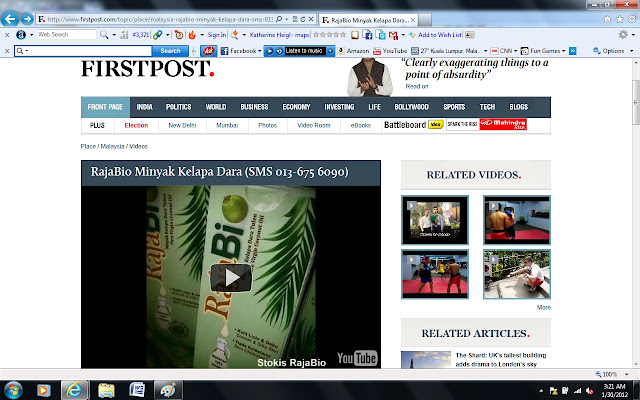Click the red Ask logo icon
Image resolution: width=640 pixels, height=400 pixels.
209,51
